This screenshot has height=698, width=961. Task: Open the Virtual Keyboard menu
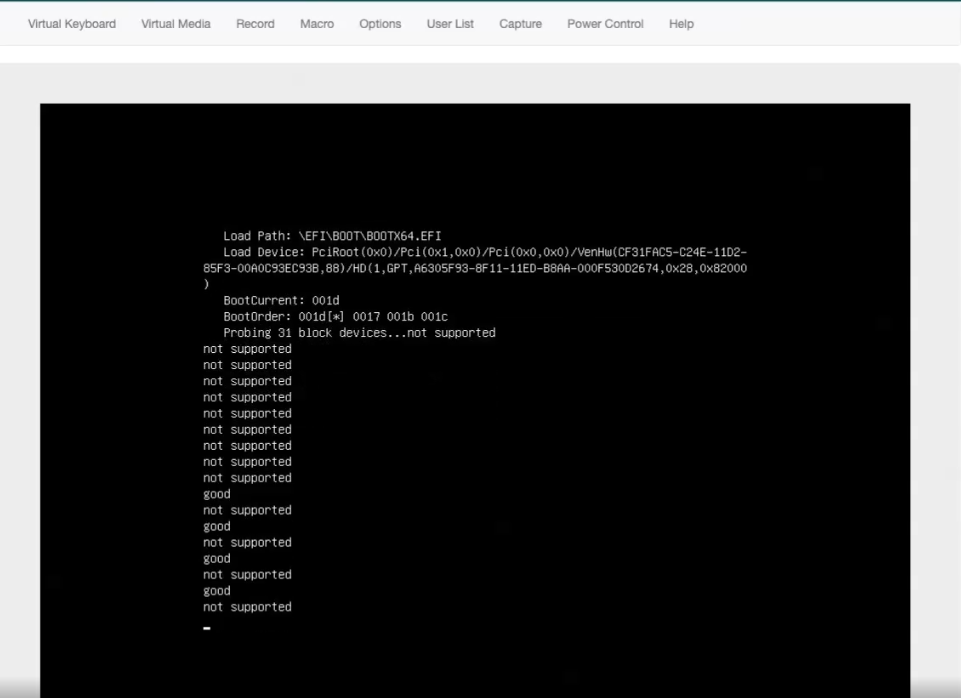point(72,24)
